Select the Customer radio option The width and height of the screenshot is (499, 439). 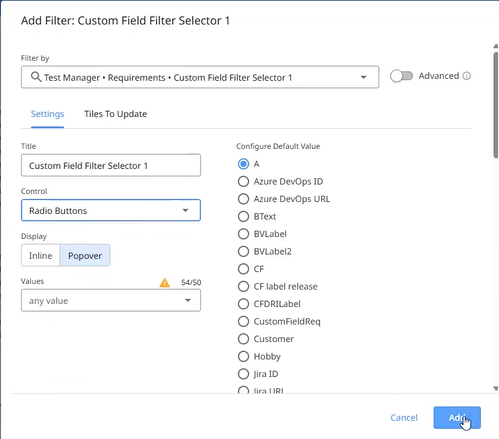pos(243,339)
